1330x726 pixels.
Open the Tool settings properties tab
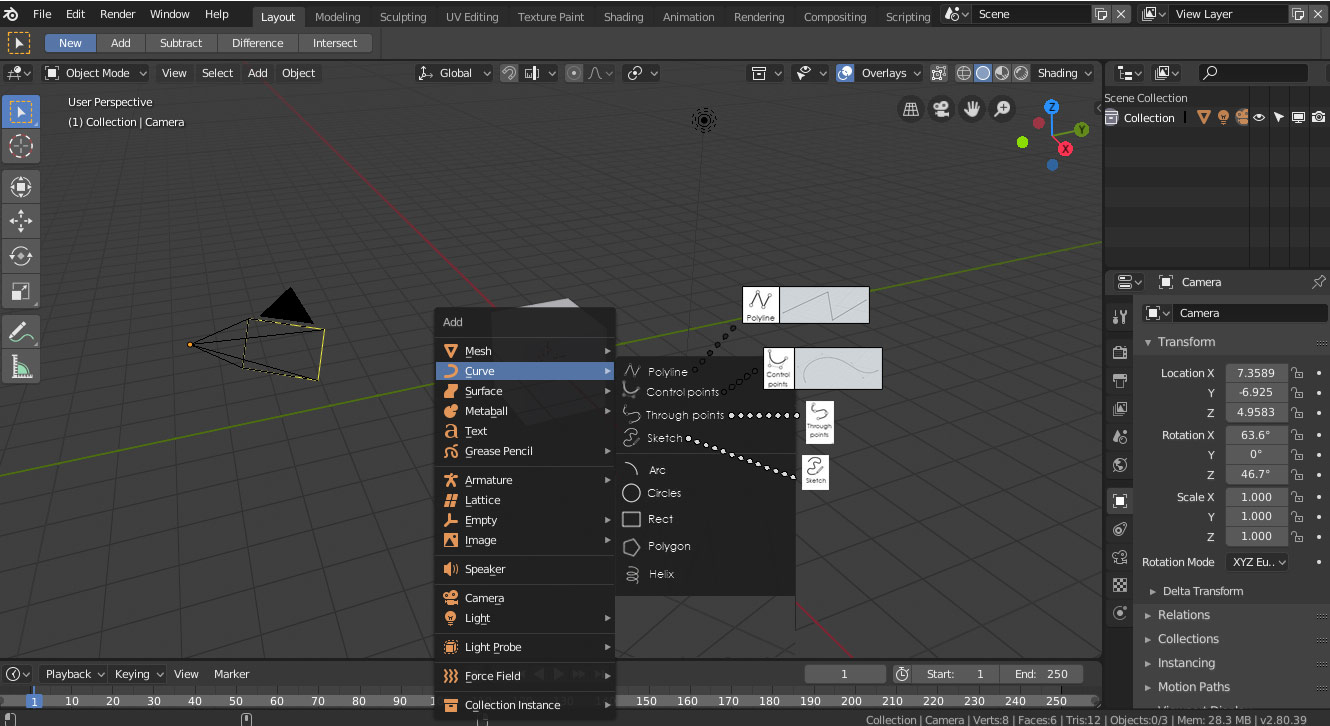[1120, 318]
